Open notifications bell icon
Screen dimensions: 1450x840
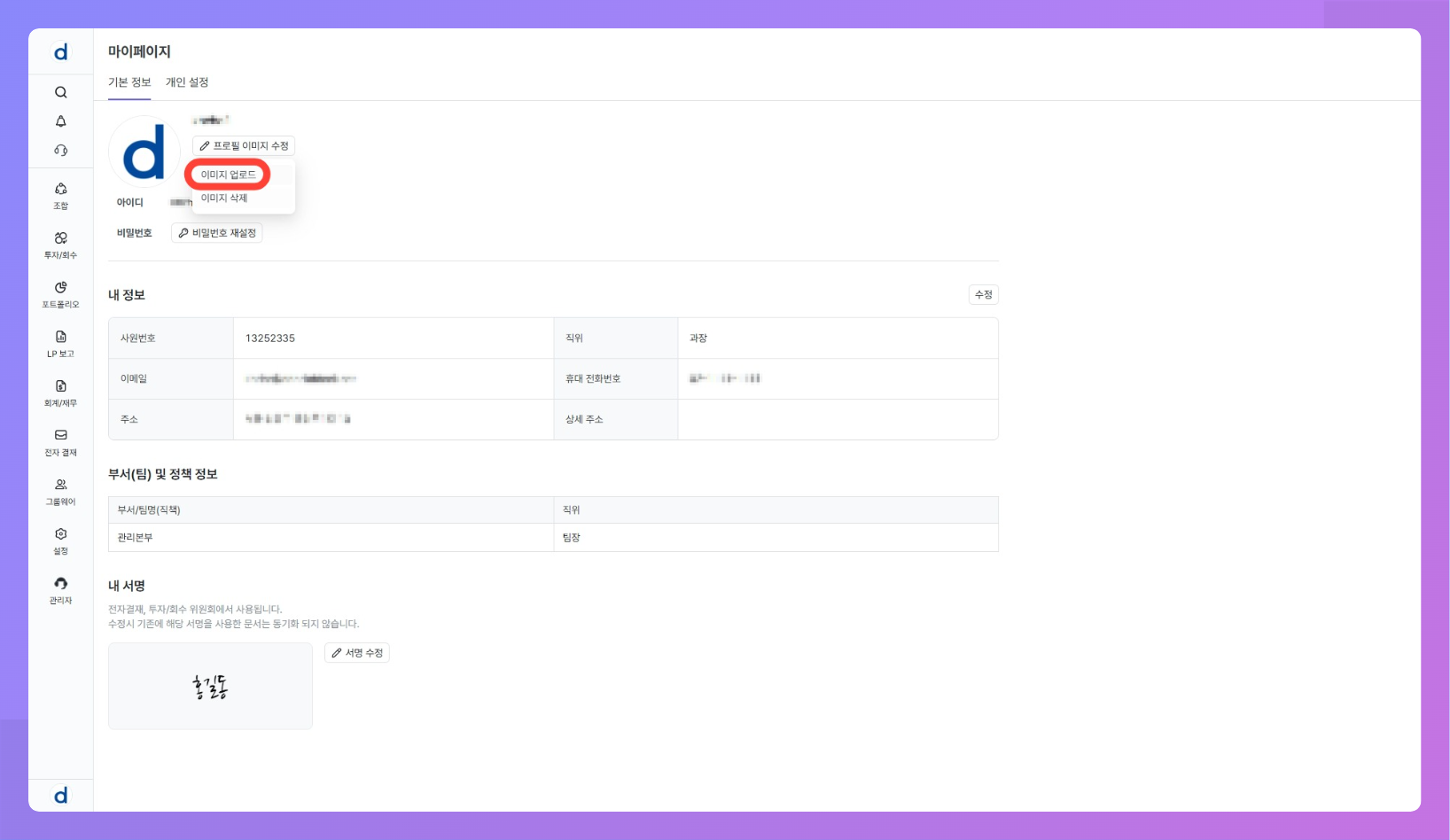pos(60,121)
